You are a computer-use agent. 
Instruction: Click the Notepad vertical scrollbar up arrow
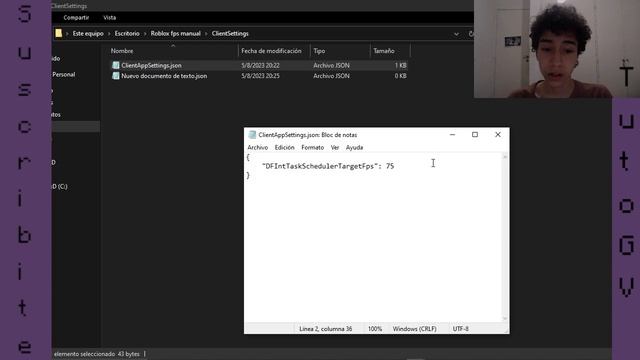pyautogui.click(x=505, y=157)
